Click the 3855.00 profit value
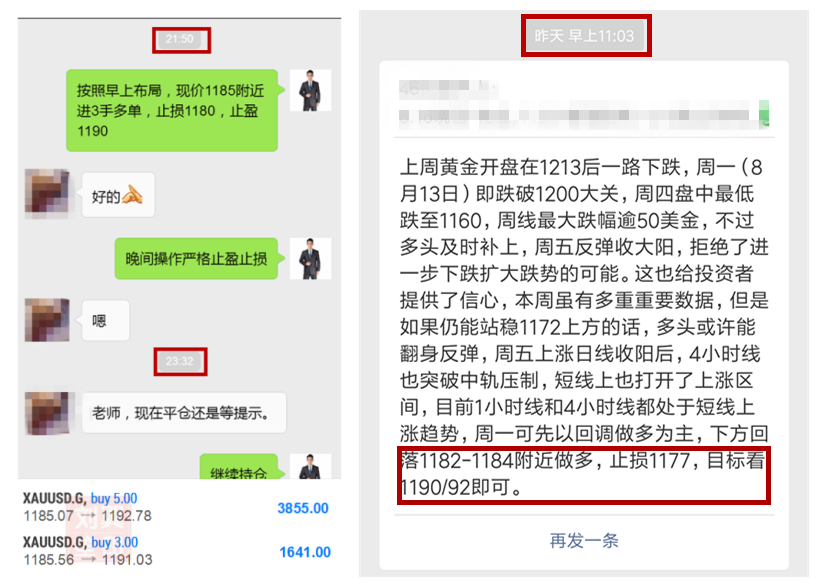819x587 pixels. [x=303, y=508]
